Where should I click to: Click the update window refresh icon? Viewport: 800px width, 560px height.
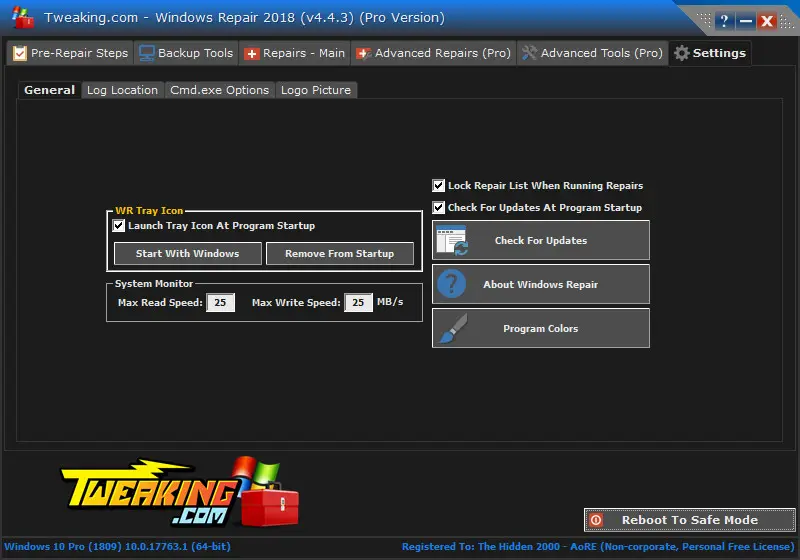click(x=453, y=240)
